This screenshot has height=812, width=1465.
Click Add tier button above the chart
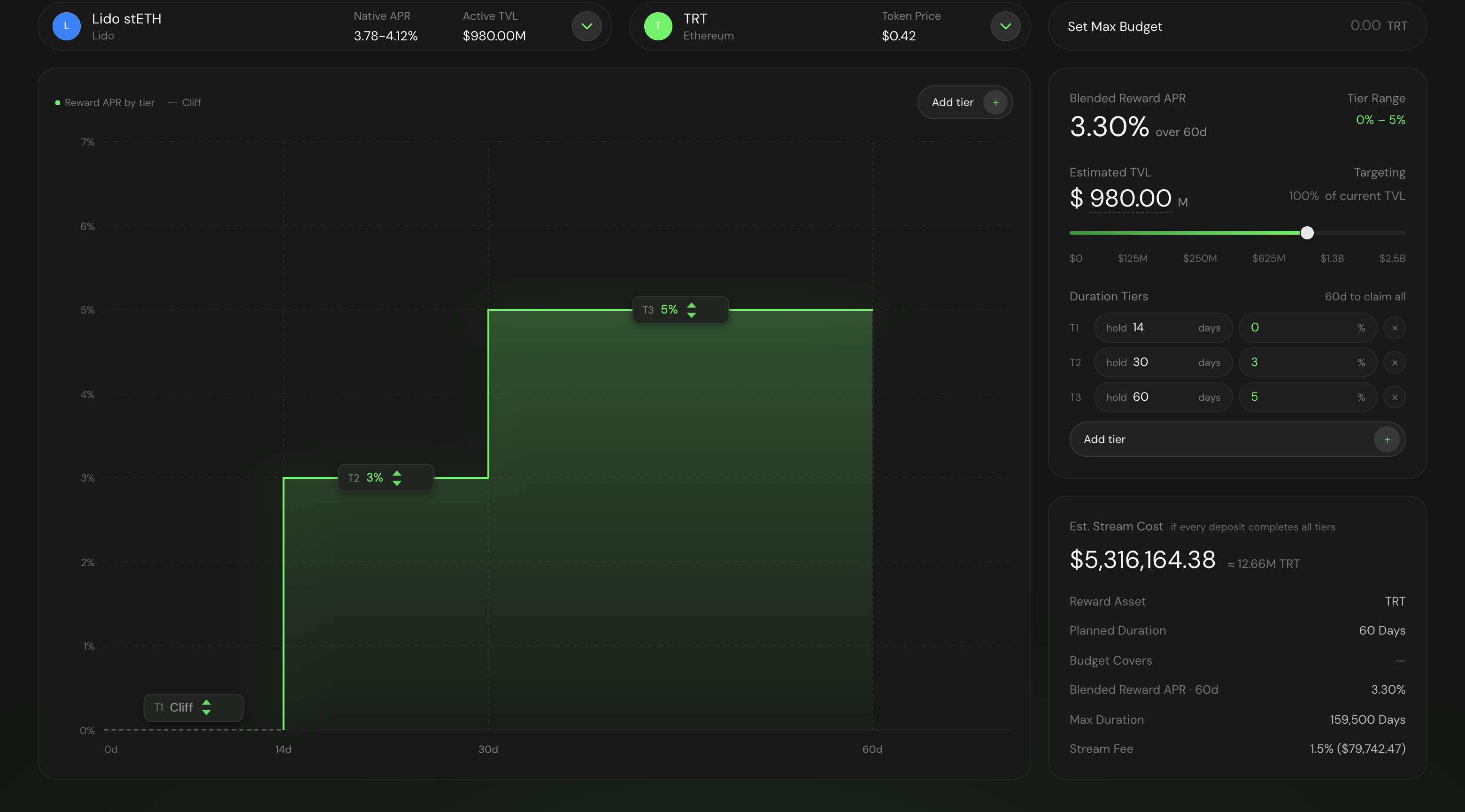point(964,102)
